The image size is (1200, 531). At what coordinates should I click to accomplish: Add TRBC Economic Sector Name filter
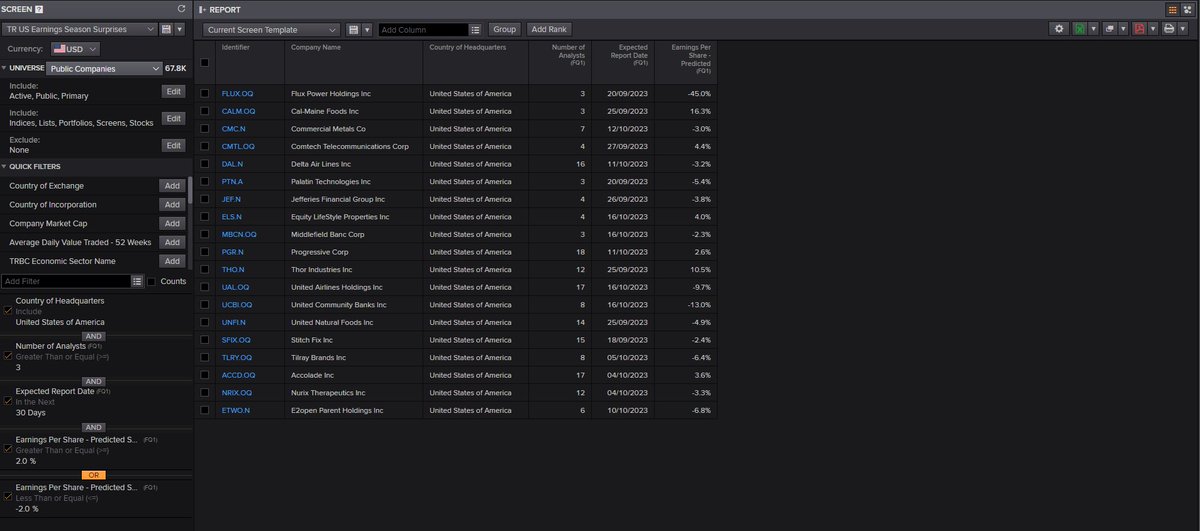point(172,261)
